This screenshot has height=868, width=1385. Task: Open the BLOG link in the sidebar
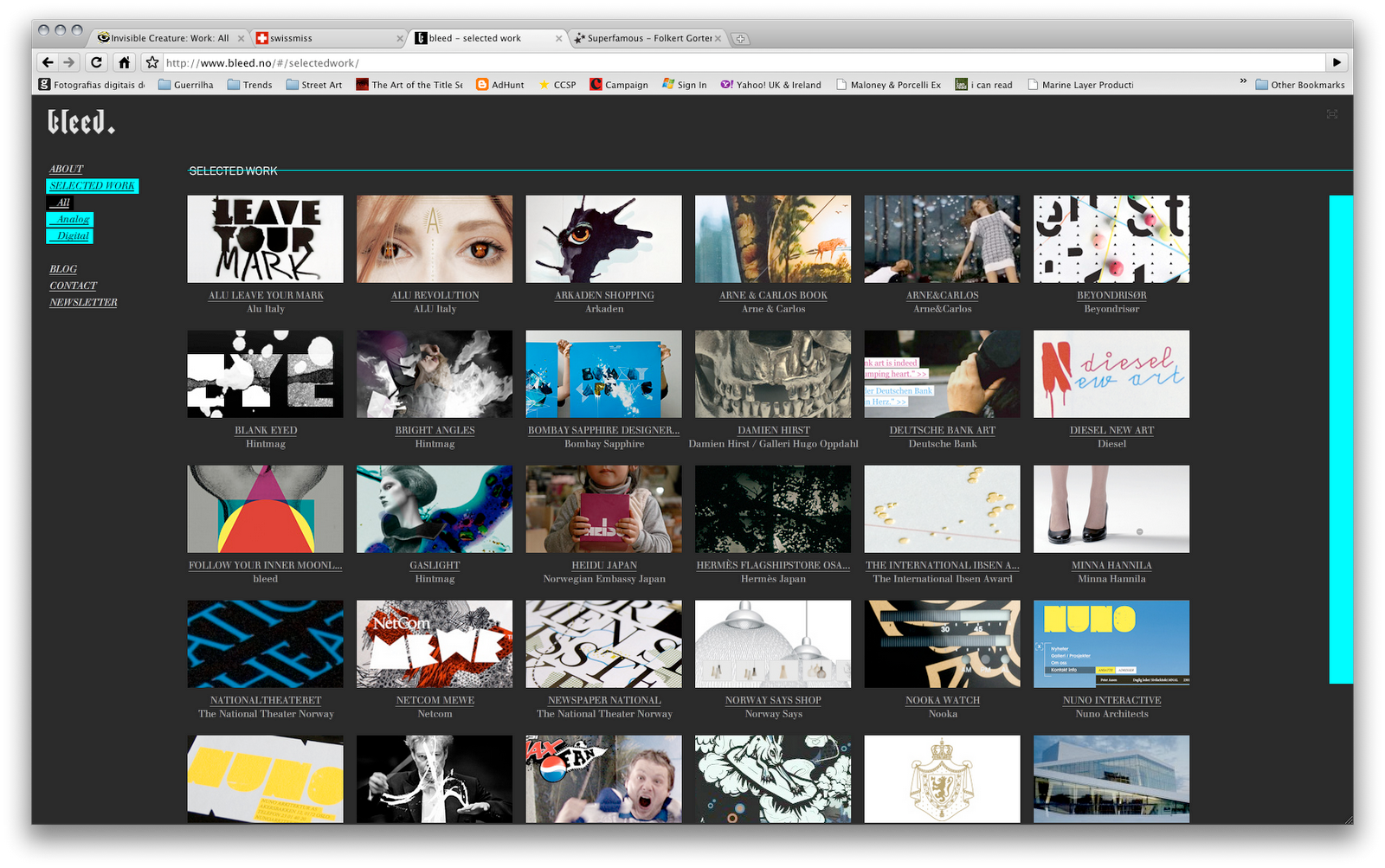[x=63, y=269]
